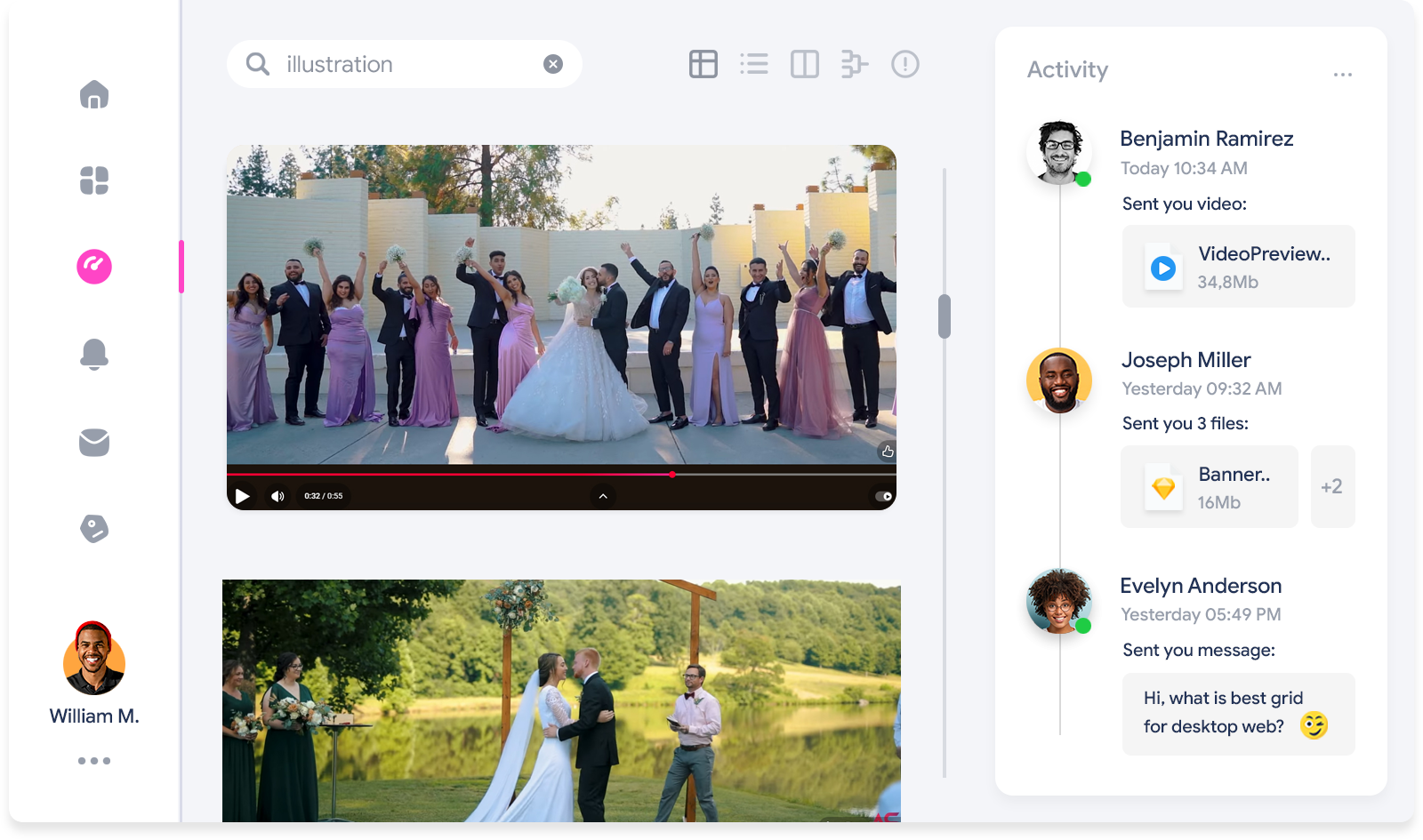Image resolution: width=1423 pixels, height=840 pixels.
Task: Open the price tag icon in sidebar
Action: point(94,529)
